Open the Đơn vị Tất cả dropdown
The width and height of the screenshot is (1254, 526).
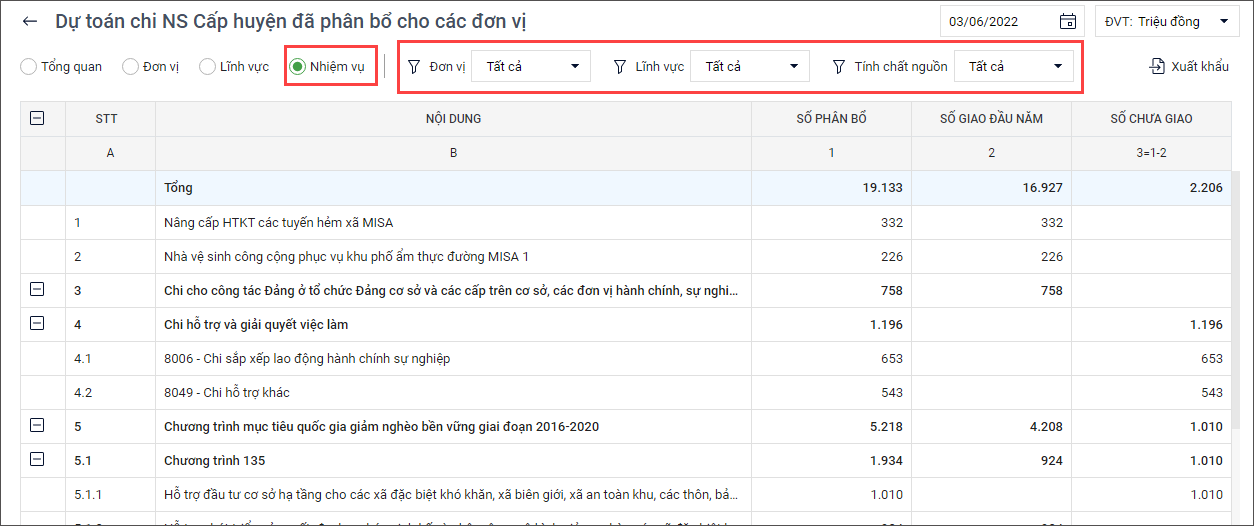click(x=531, y=67)
